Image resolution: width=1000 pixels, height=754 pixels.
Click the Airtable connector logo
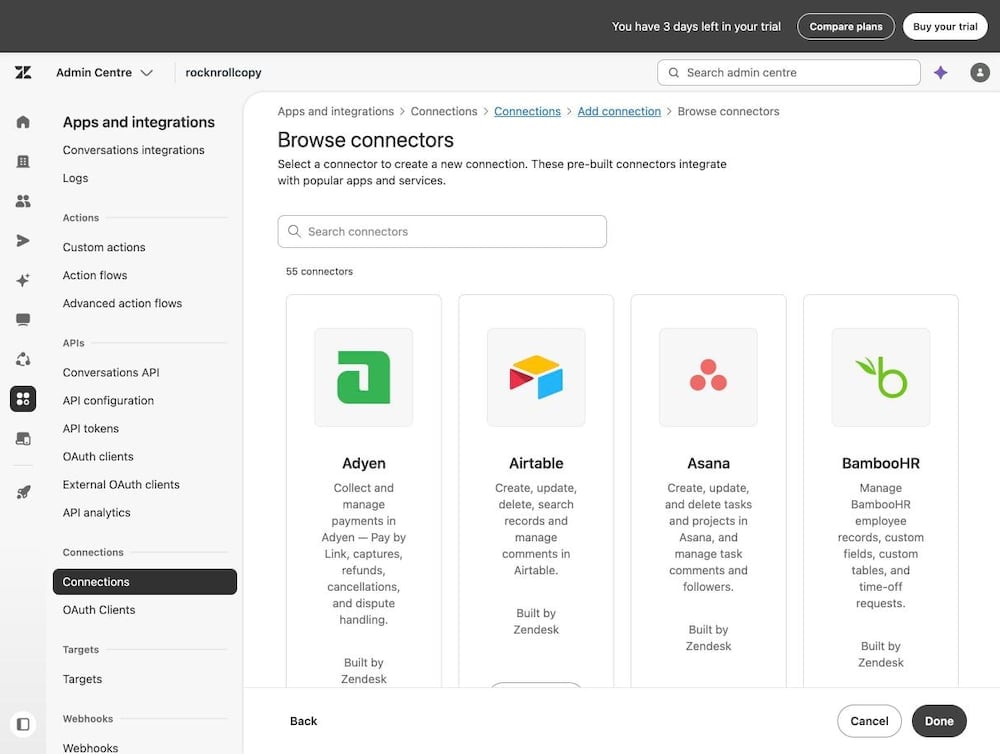pyautogui.click(x=536, y=377)
